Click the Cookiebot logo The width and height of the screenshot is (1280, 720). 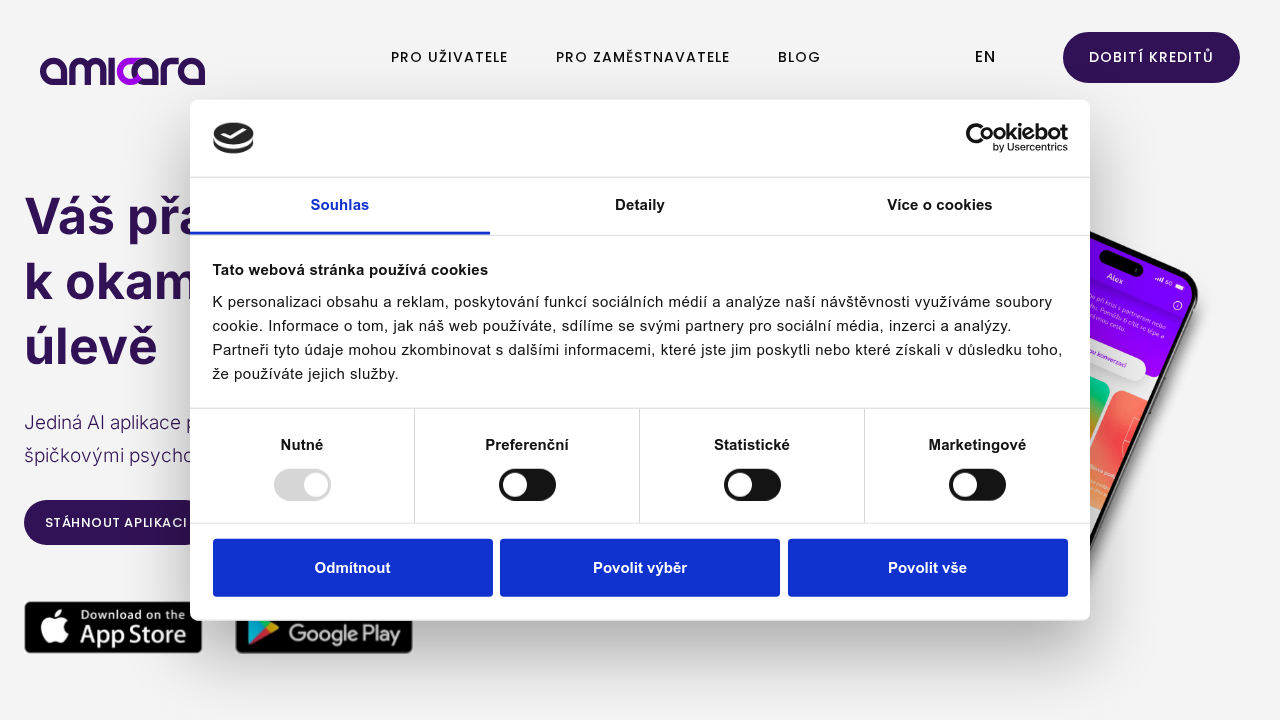tap(1017, 137)
